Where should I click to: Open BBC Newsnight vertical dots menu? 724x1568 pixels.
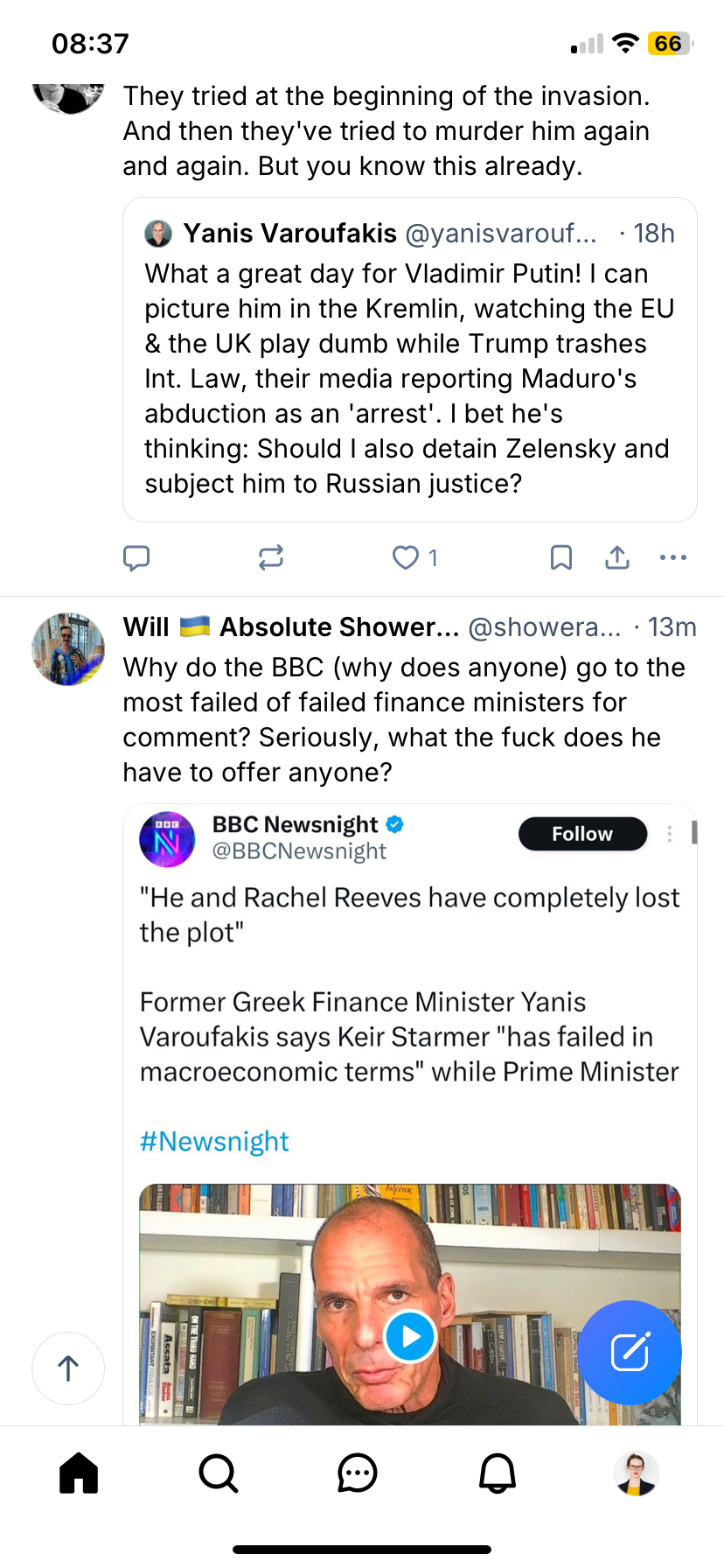[x=670, y=834]
